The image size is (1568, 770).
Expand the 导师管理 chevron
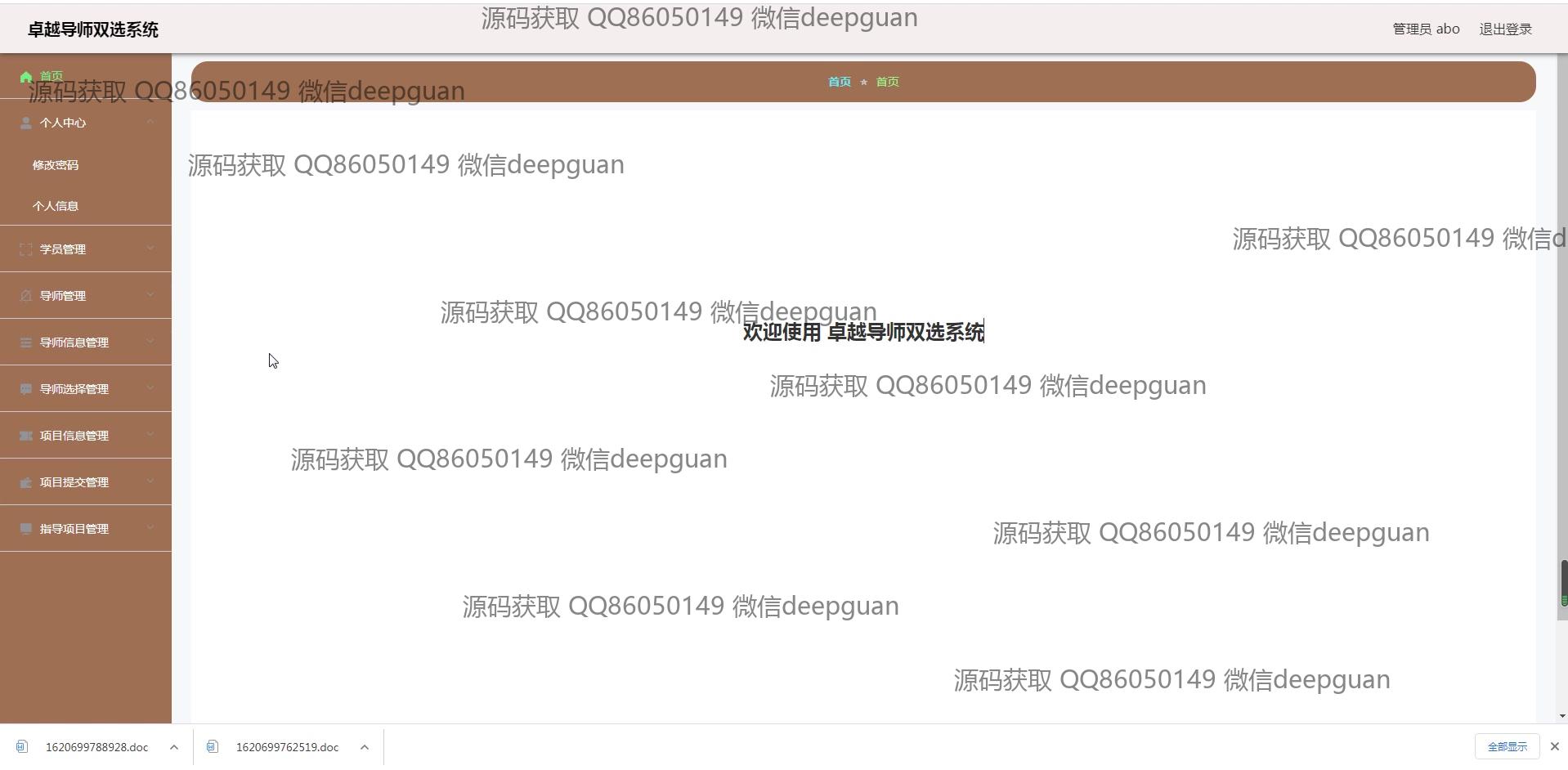click(x=150, y=295)
